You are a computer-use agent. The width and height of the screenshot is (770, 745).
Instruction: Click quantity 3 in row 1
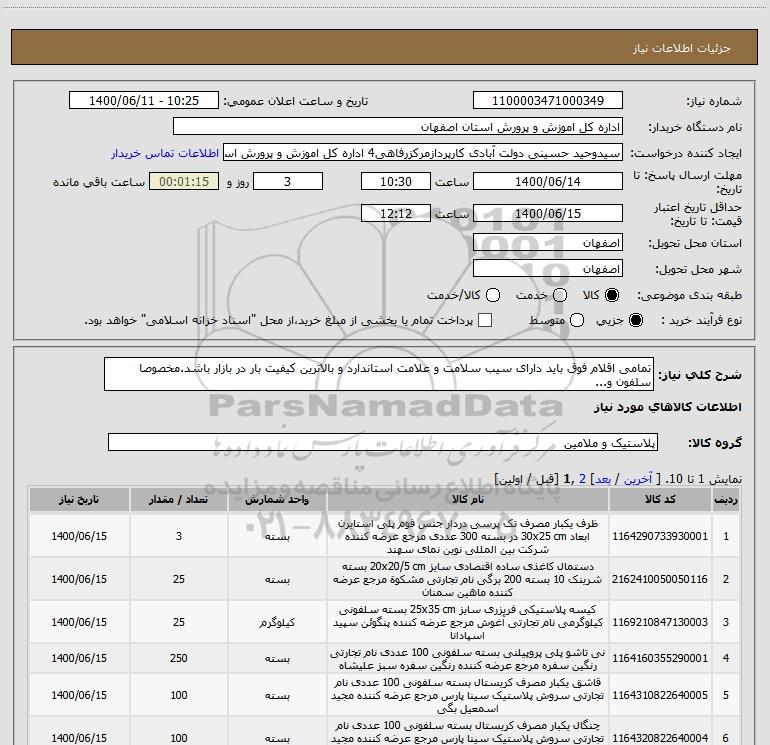coord(179,536)
